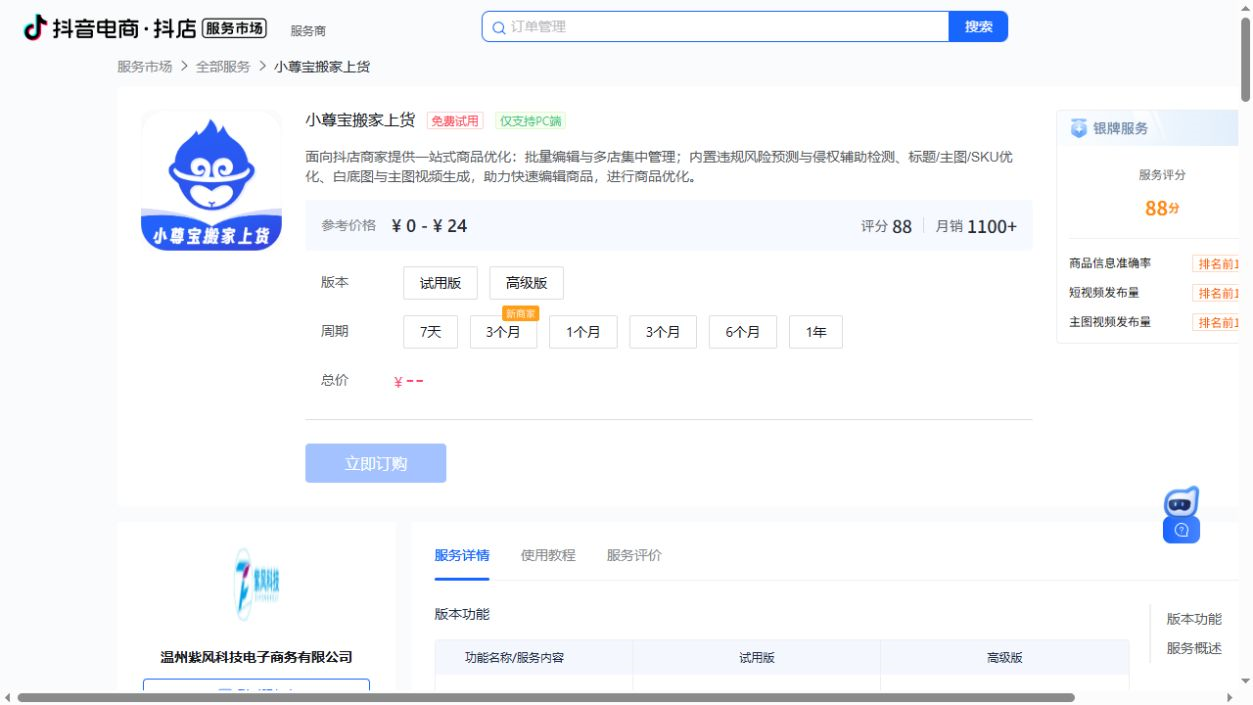Choose the 7天 period option
Viewport: 1253px width, 705px height.
430,332
